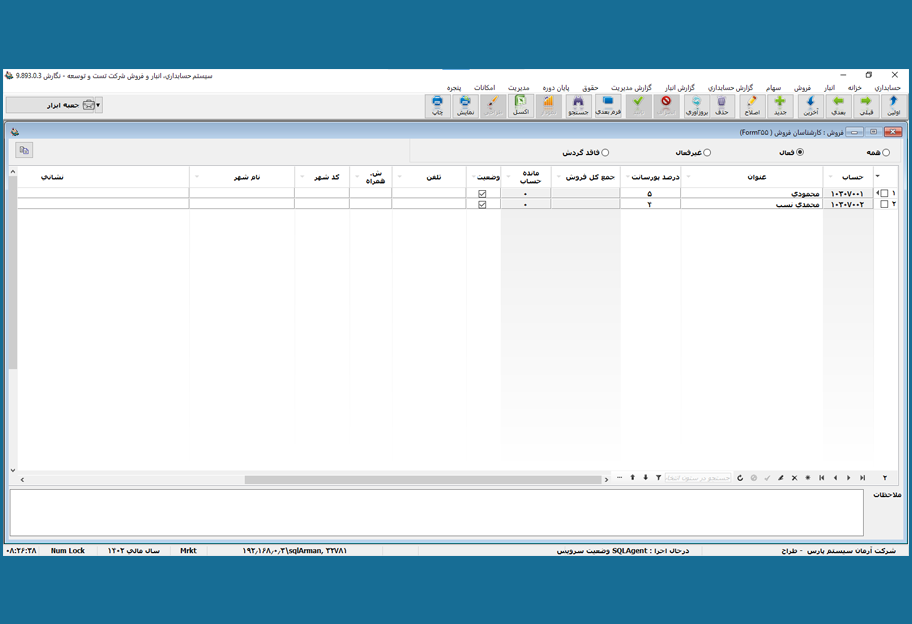Viewport: 912px width, 624px height.
Task: Click the grid's top-corner column chooser arrow
Action: pyautogui.click(x=878, y=176)
